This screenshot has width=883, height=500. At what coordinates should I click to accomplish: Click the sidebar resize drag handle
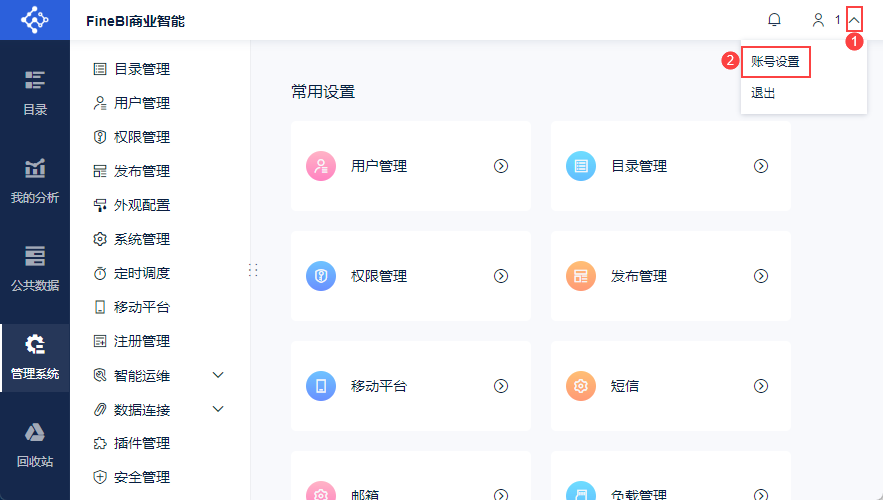point(253,270)
